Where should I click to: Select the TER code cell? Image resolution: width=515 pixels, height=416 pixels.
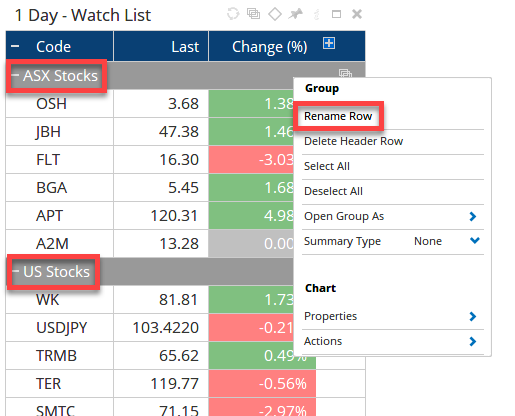(x=60, y=383)
